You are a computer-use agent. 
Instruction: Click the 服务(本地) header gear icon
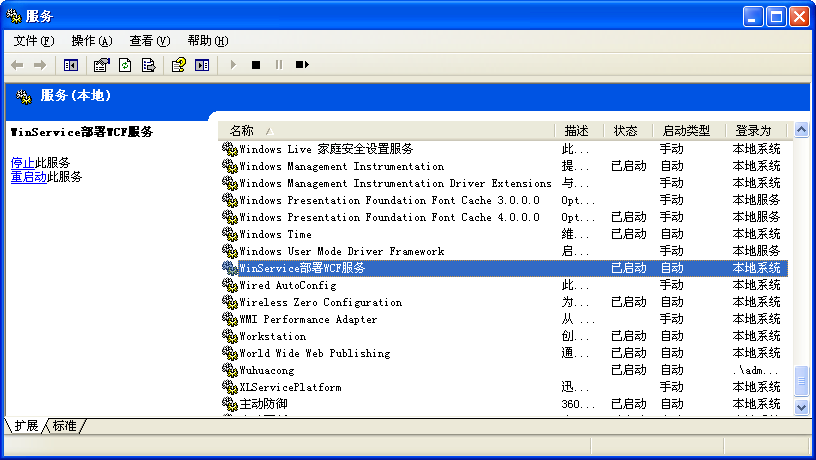tap(23, 97)
